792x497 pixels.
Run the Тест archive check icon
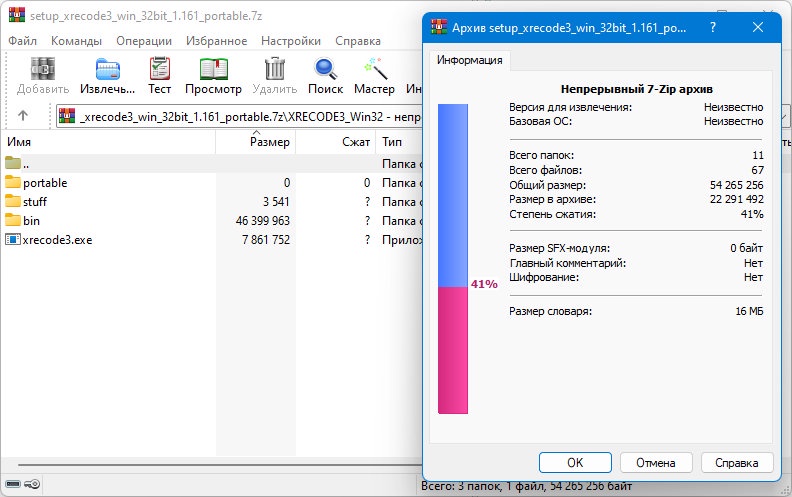coord(160,69)
